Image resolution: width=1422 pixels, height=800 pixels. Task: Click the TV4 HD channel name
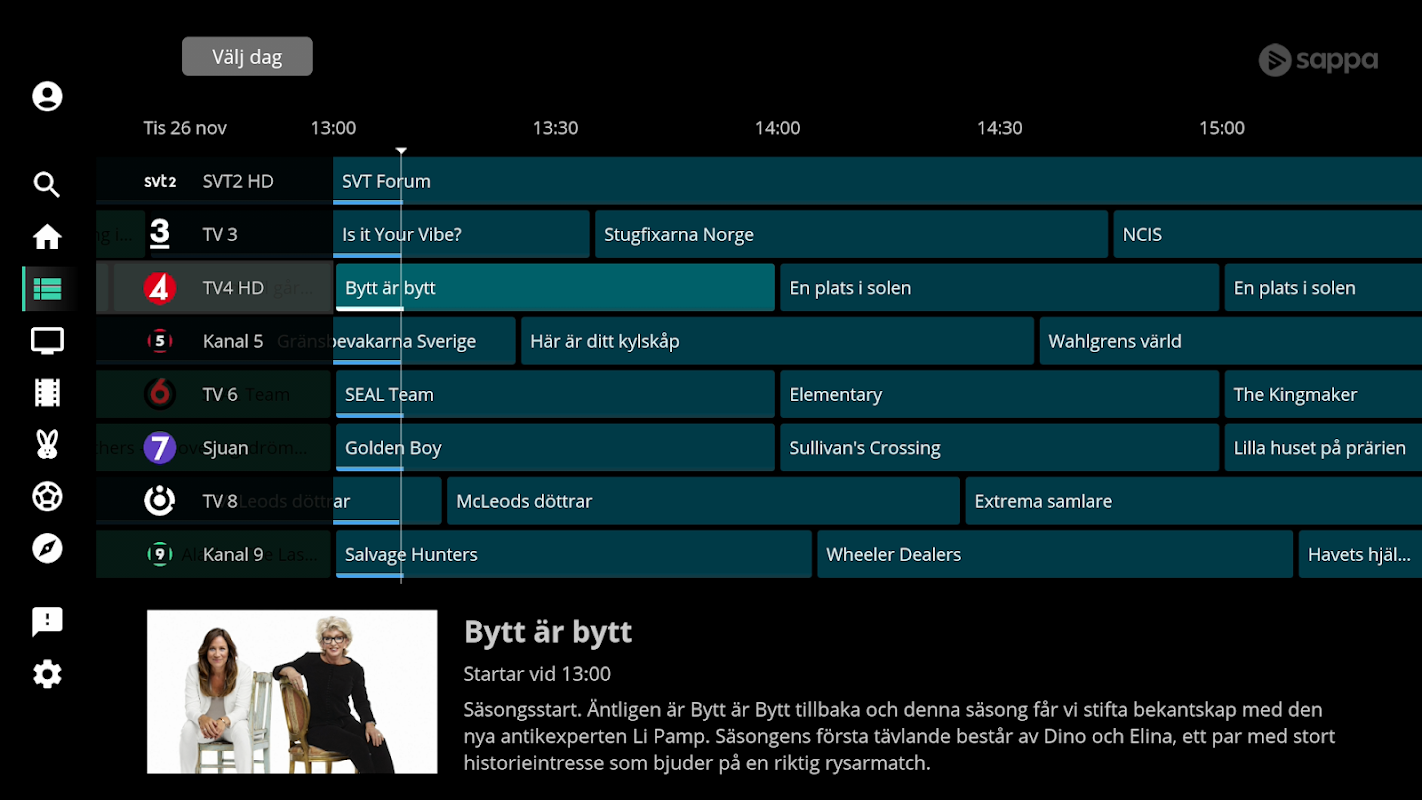click(x=233, y=288)
